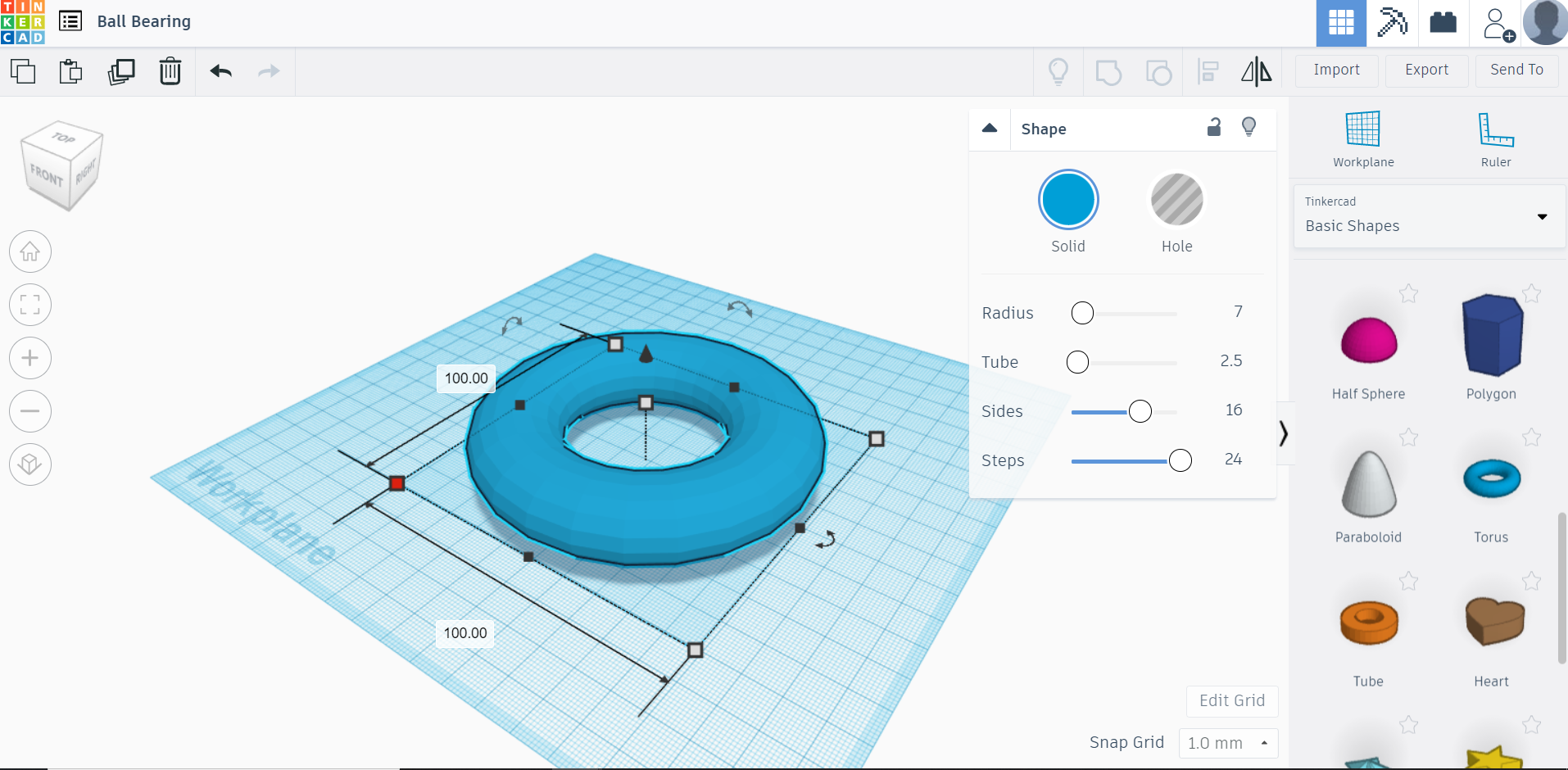
Task: Favorite the Tube shape star
Action: point(1408,582)
